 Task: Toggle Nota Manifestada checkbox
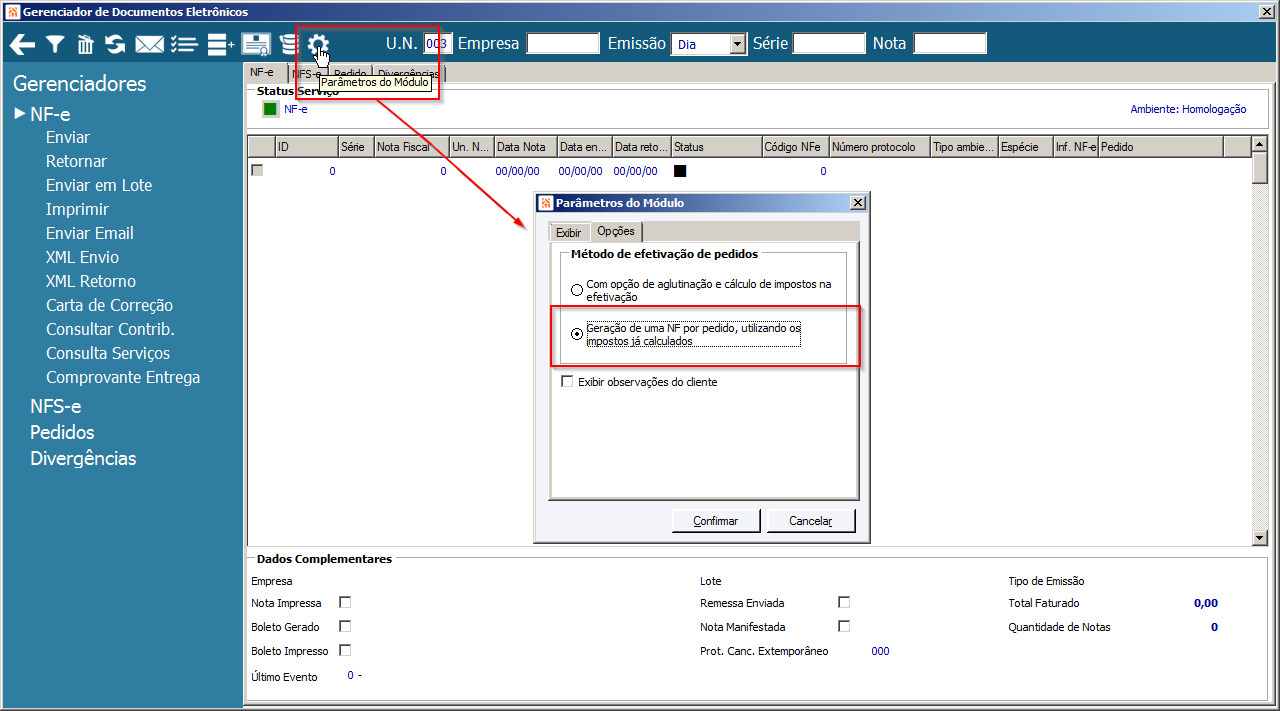tap(844, 626)
